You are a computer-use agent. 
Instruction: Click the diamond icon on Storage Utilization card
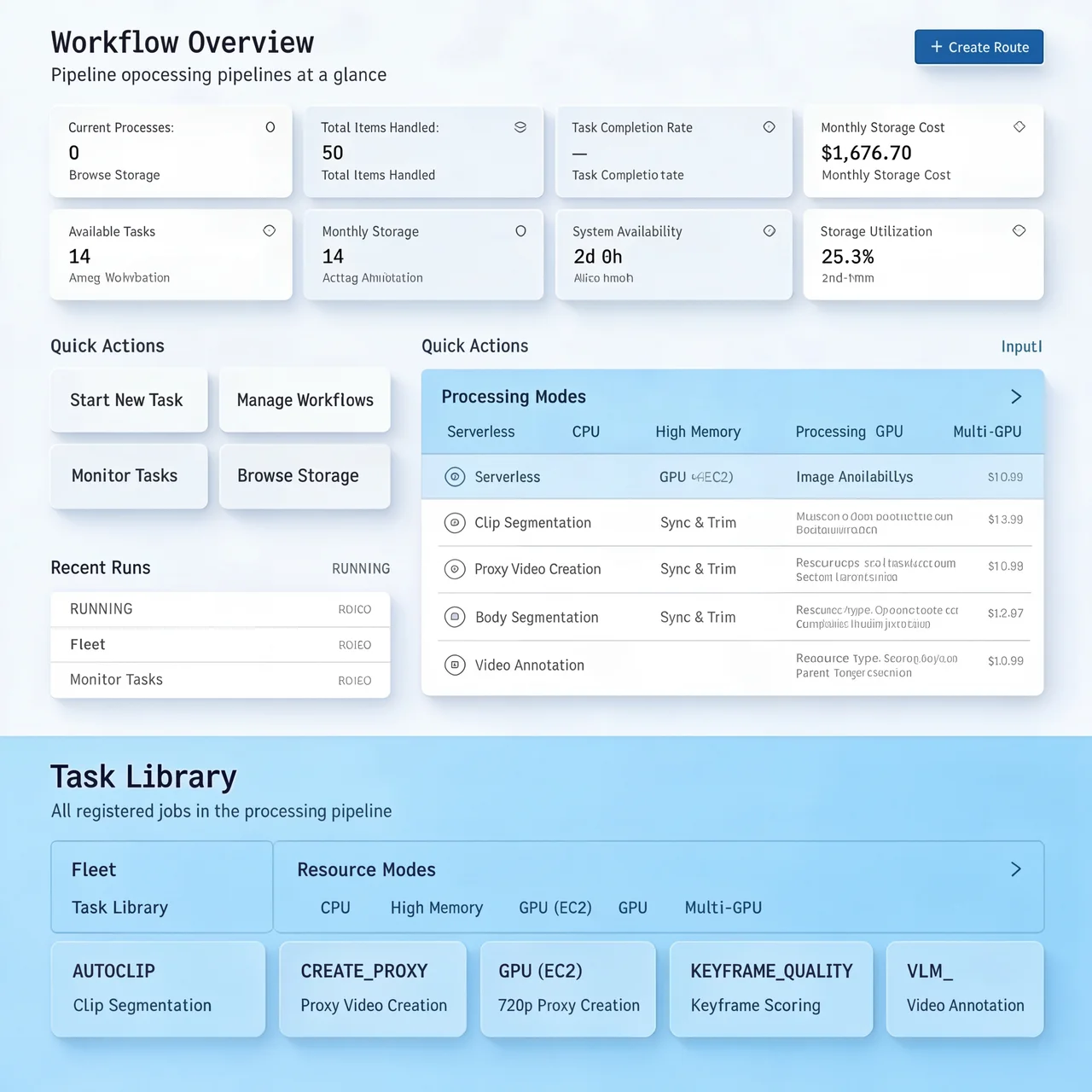pyautogui.click(x=1019, y=230)
